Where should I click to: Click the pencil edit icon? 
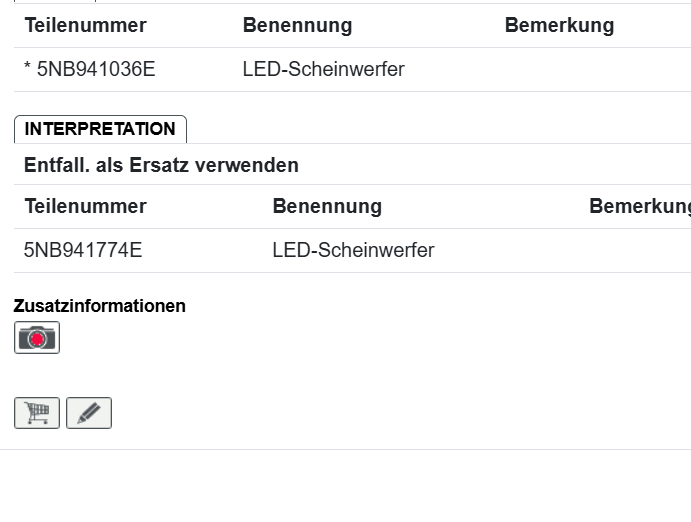coord(89,413)
